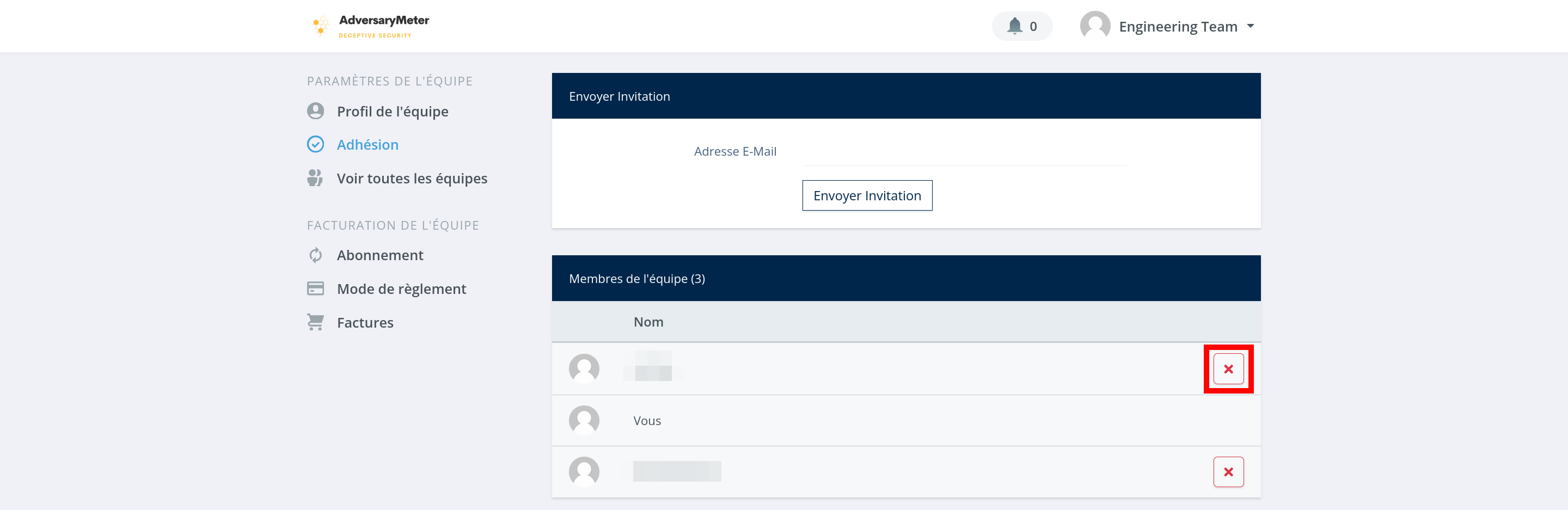Click the Adhésion checkmark icon
This screenshot has width=1568, height=510.
click(x=315, y=144)
